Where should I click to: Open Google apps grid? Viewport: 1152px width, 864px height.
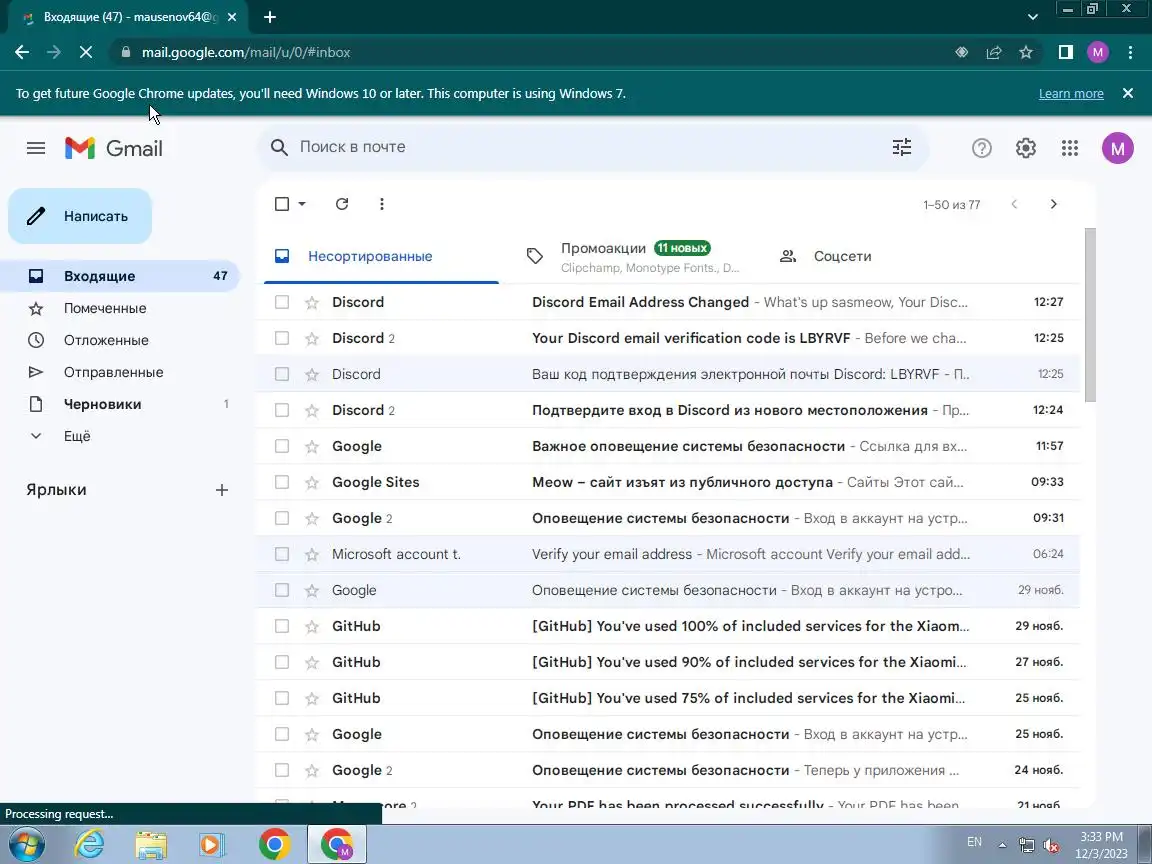1070,148
